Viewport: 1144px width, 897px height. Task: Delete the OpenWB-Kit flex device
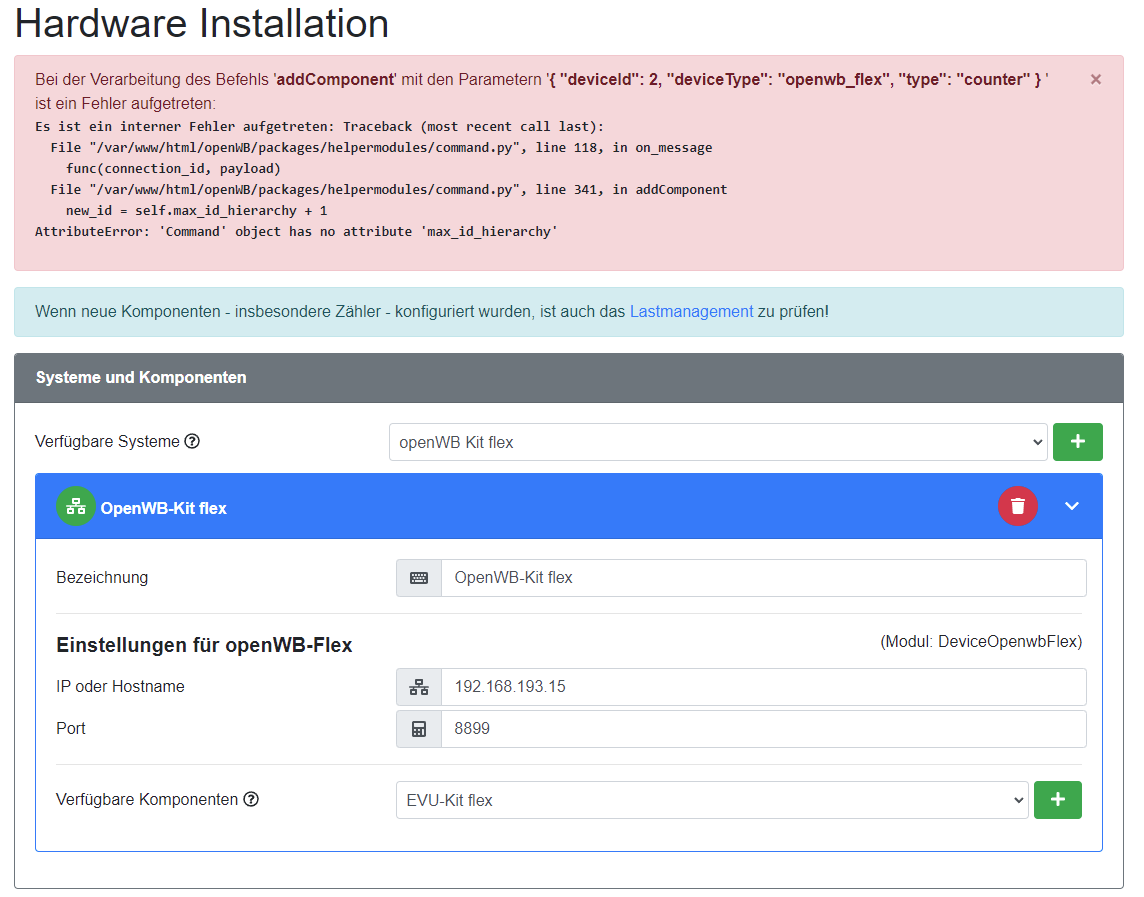point(1017,506)
